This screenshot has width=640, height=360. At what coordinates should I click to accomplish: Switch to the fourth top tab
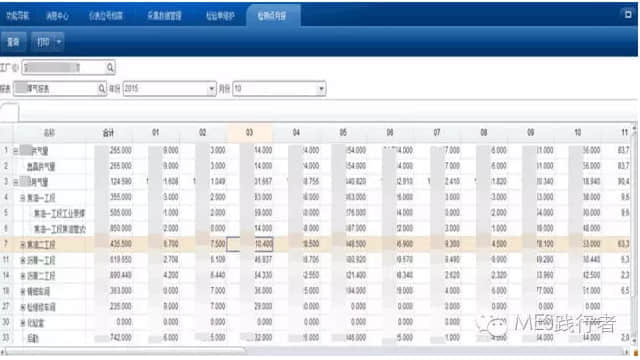click(164, 16)
